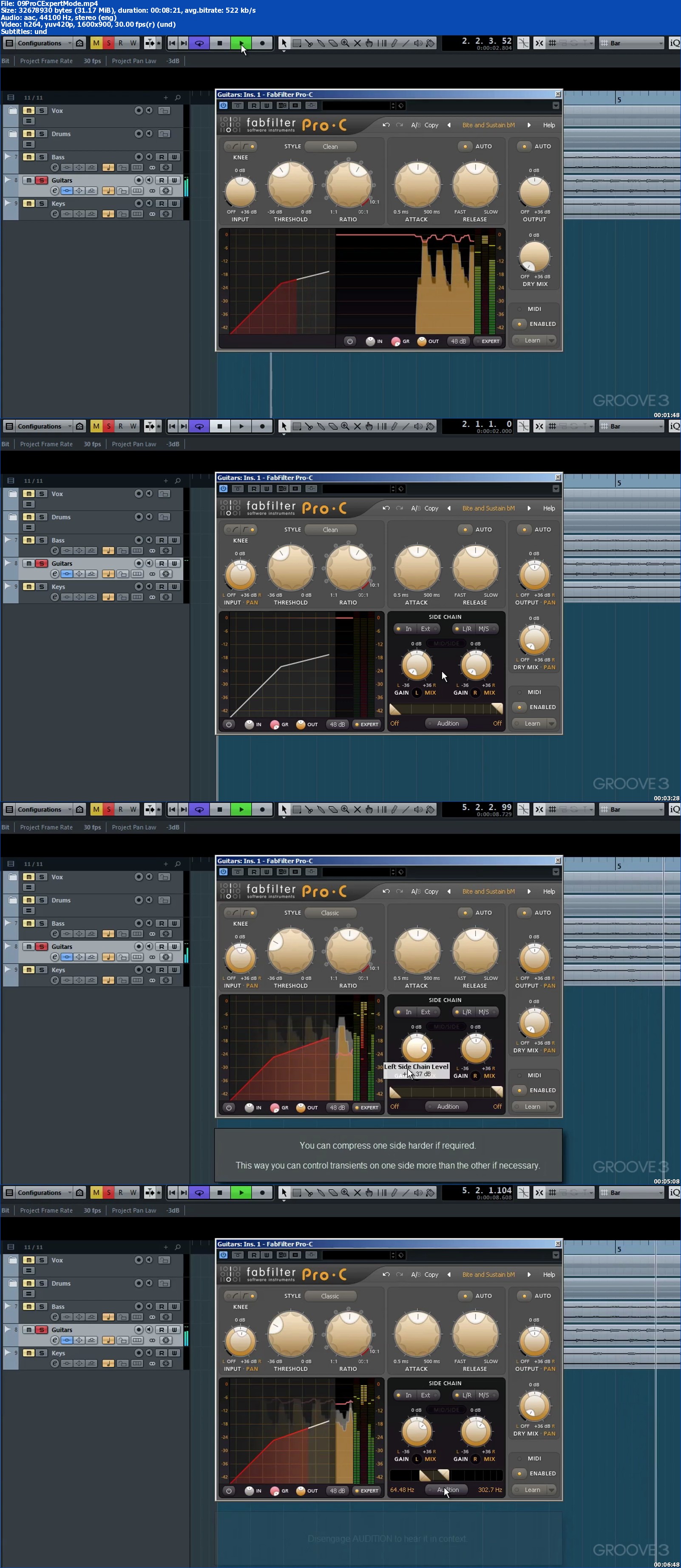Click transport Stop button in 00:01:48 frame
This screenshot has width=681, height=1568.
coord(220,43)
